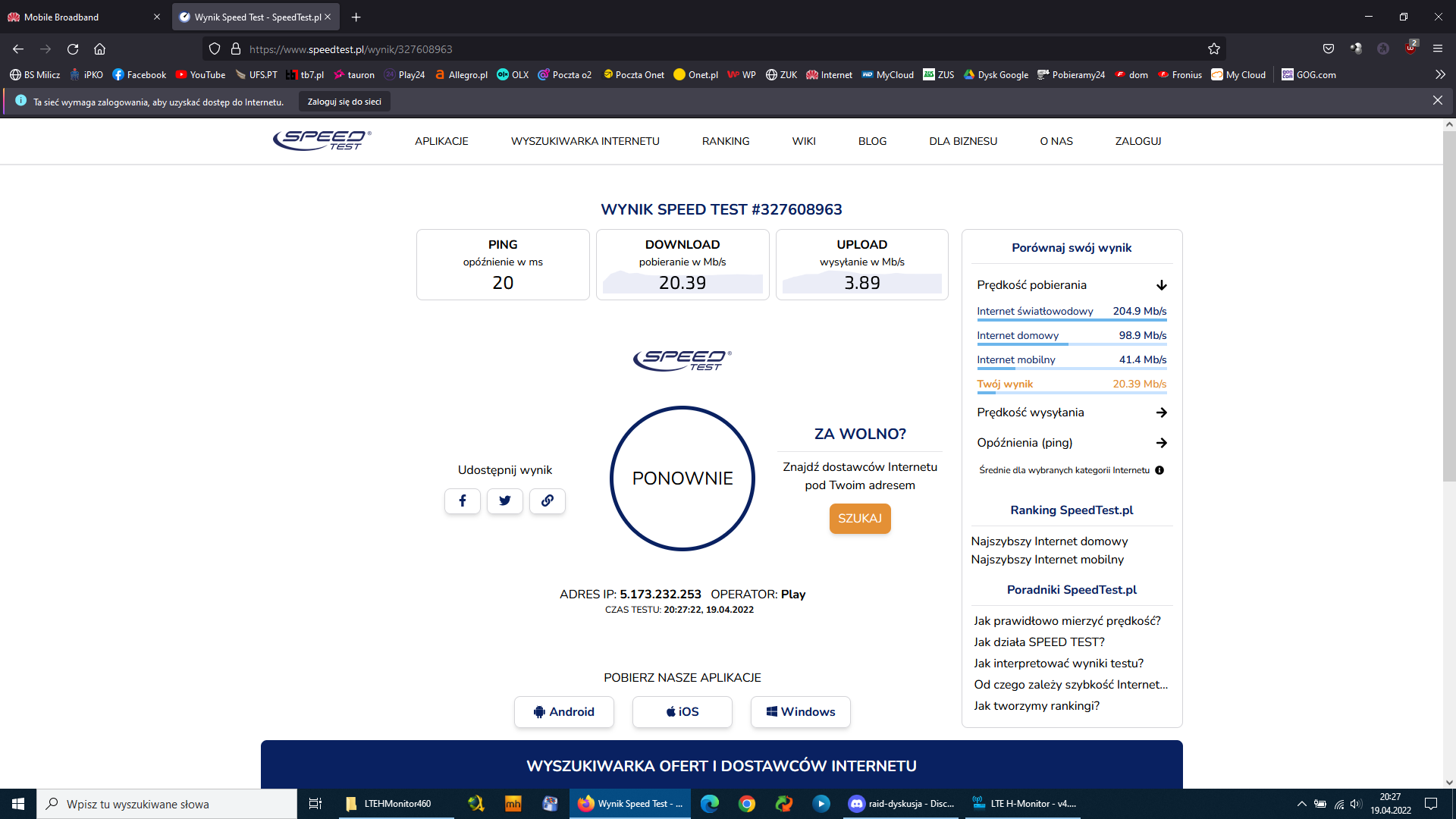Viewport: 1456px width, 819px height.
Task: Open Jak działa SPEED TEST guide
Action: coord(1039,642)
